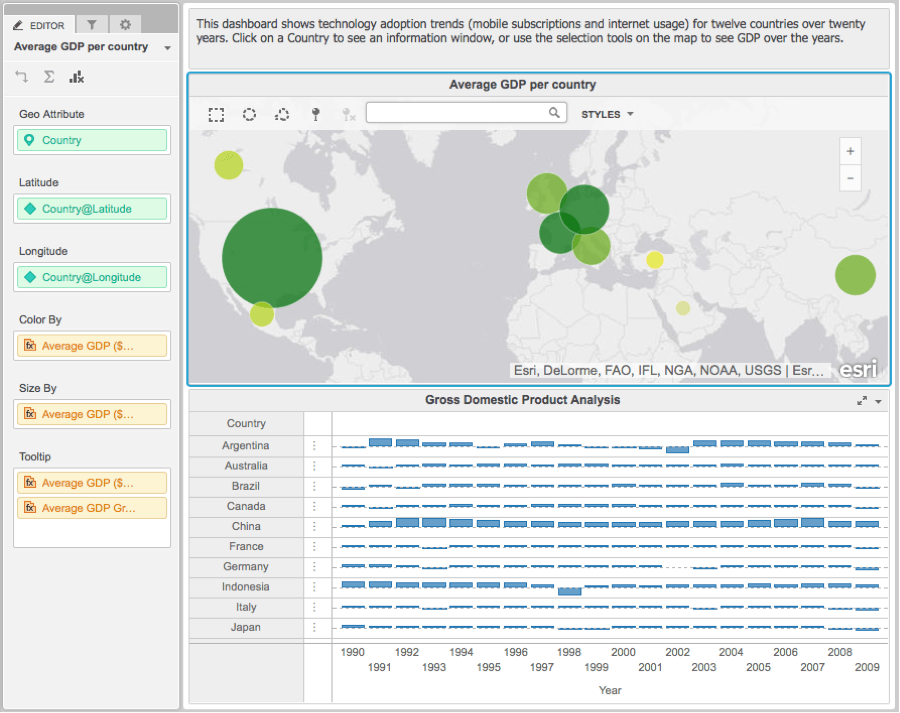Open the Australia row options menu
This screenshot has height=713, width=900.
tap(314, 466)
